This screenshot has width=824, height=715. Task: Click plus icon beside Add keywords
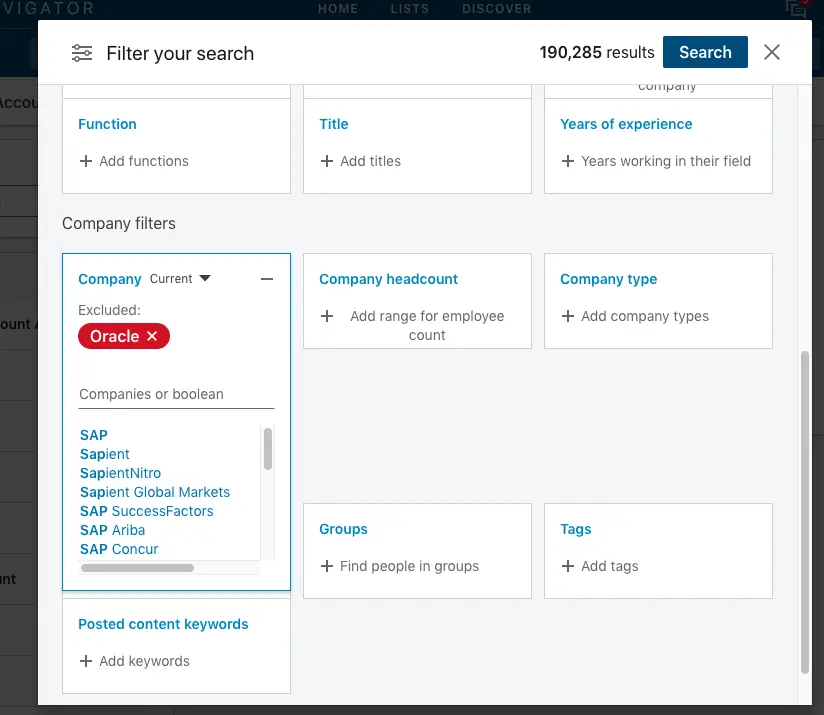coord(86,661)
